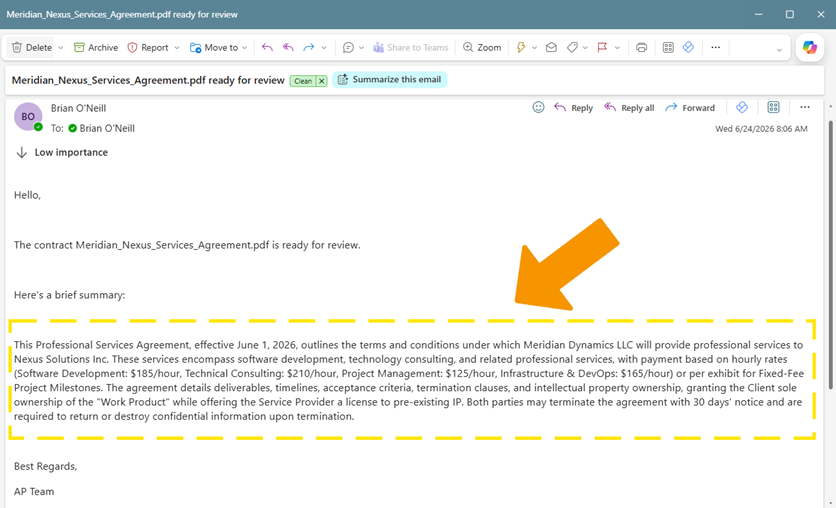Click the Low importance indicator
Screen dimensions: 836x508
click(62, 152)
